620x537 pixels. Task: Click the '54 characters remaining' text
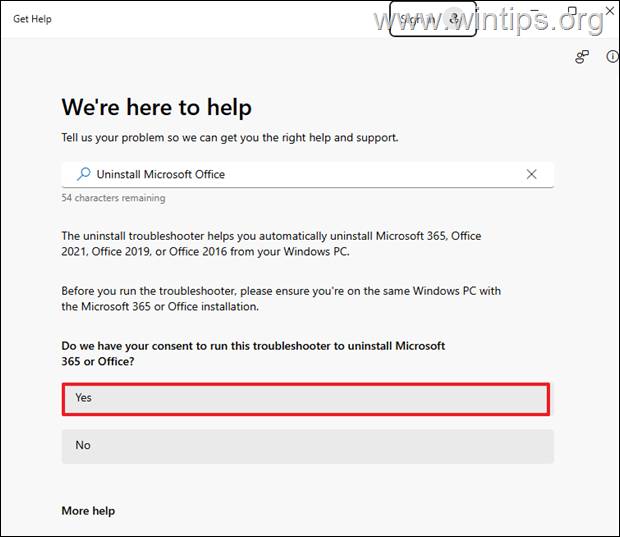click(113, 198)
